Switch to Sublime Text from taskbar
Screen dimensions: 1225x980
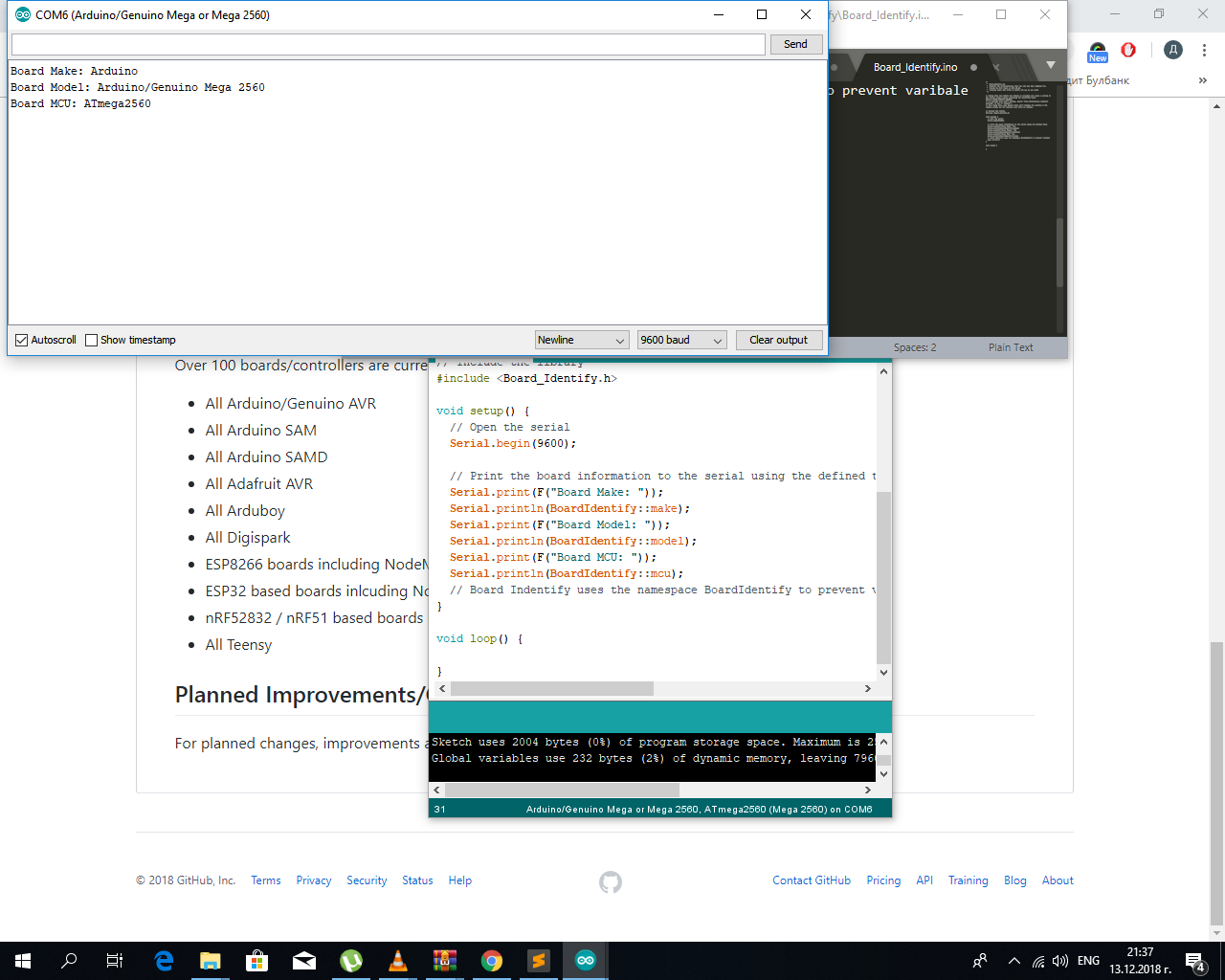click(539, 961)
